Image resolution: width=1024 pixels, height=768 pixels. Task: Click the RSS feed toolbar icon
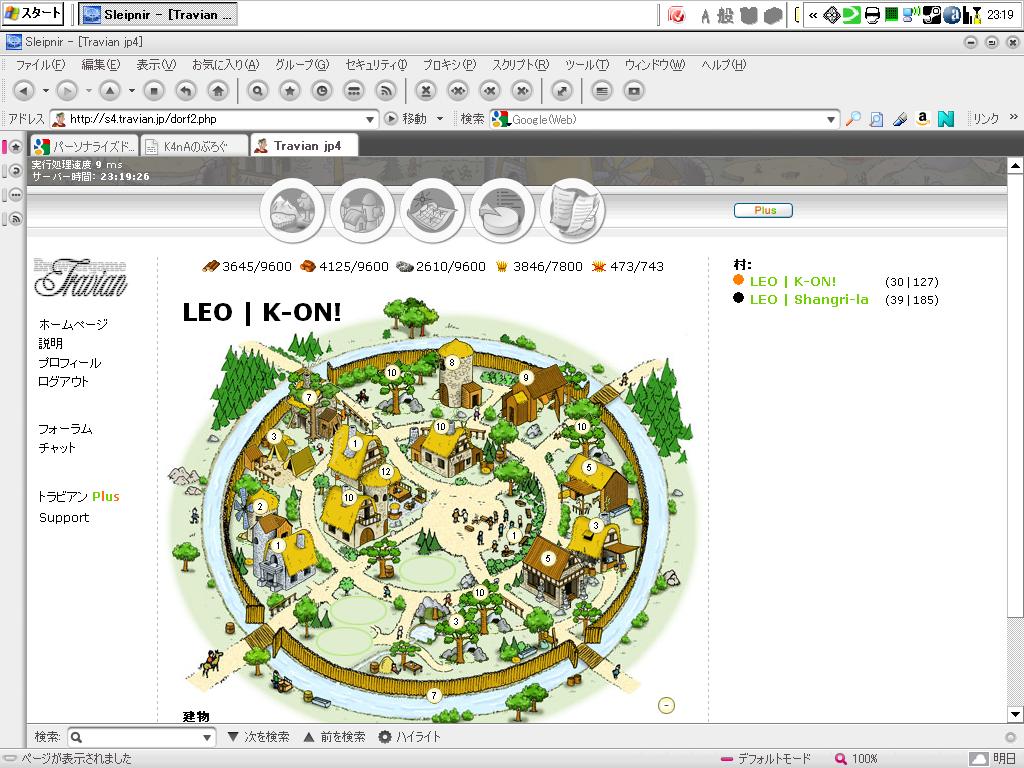coord(386,91)
